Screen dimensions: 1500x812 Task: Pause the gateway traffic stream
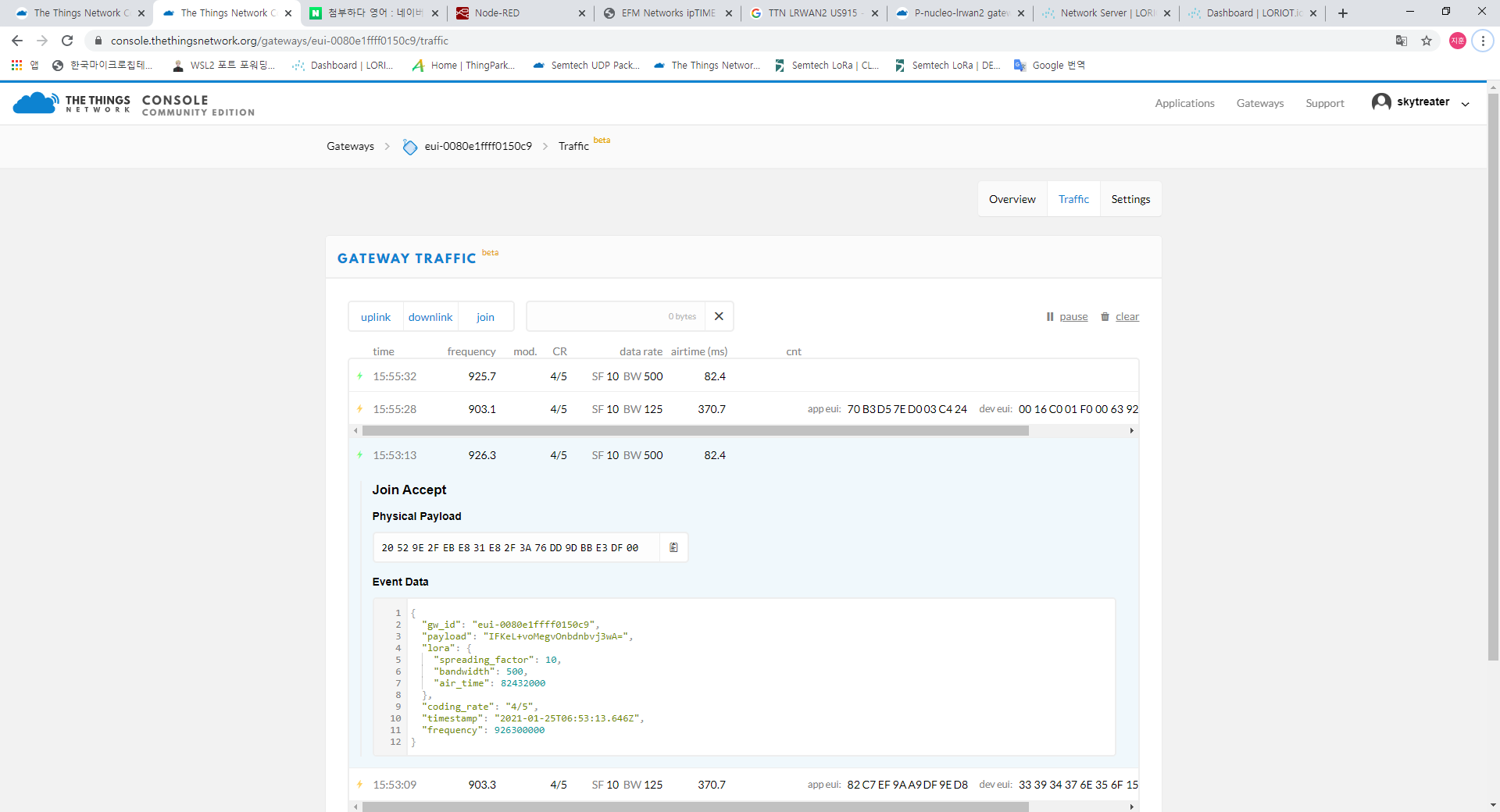pos(1067,316)
